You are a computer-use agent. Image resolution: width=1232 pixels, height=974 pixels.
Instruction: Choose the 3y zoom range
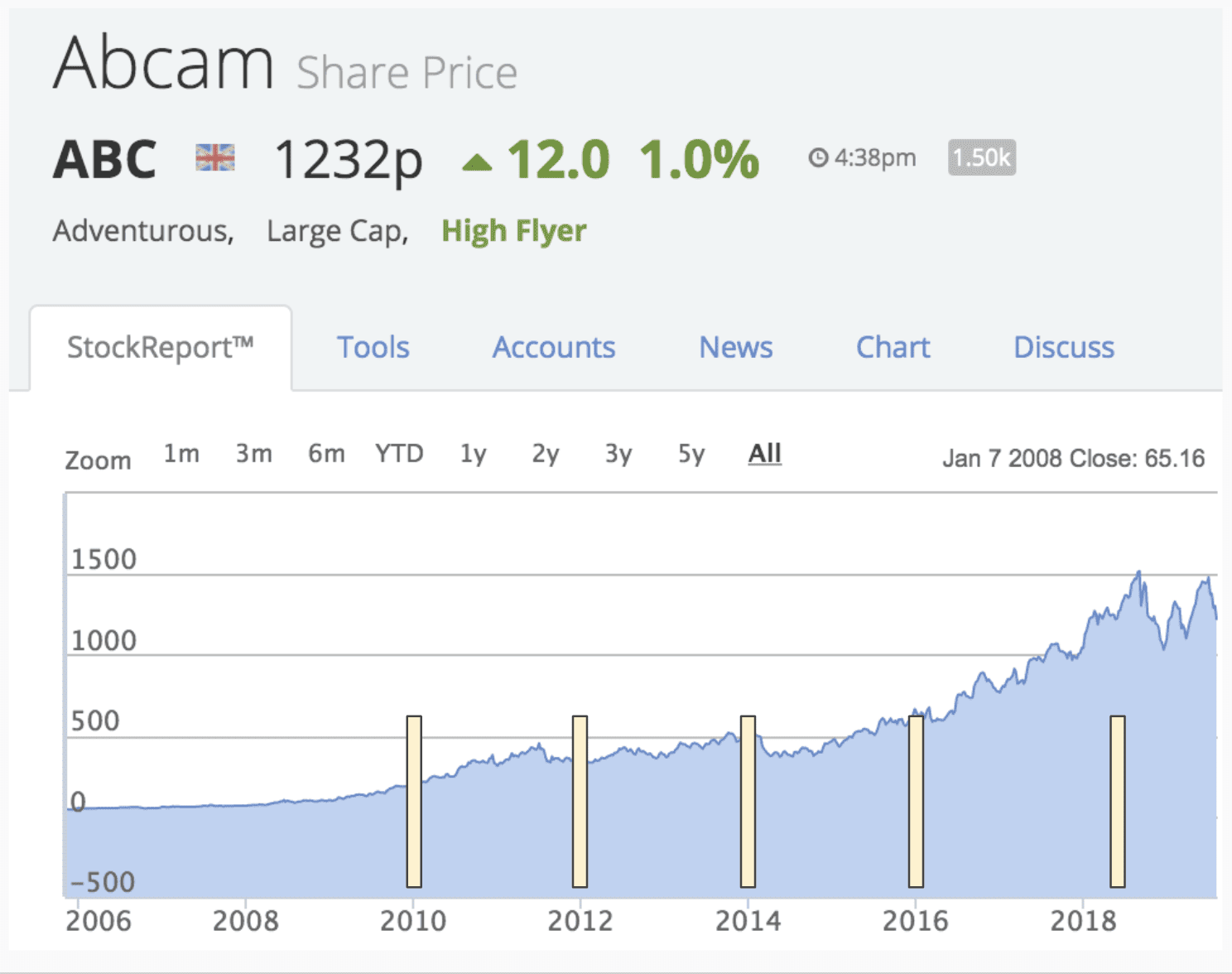pos(618,453)
